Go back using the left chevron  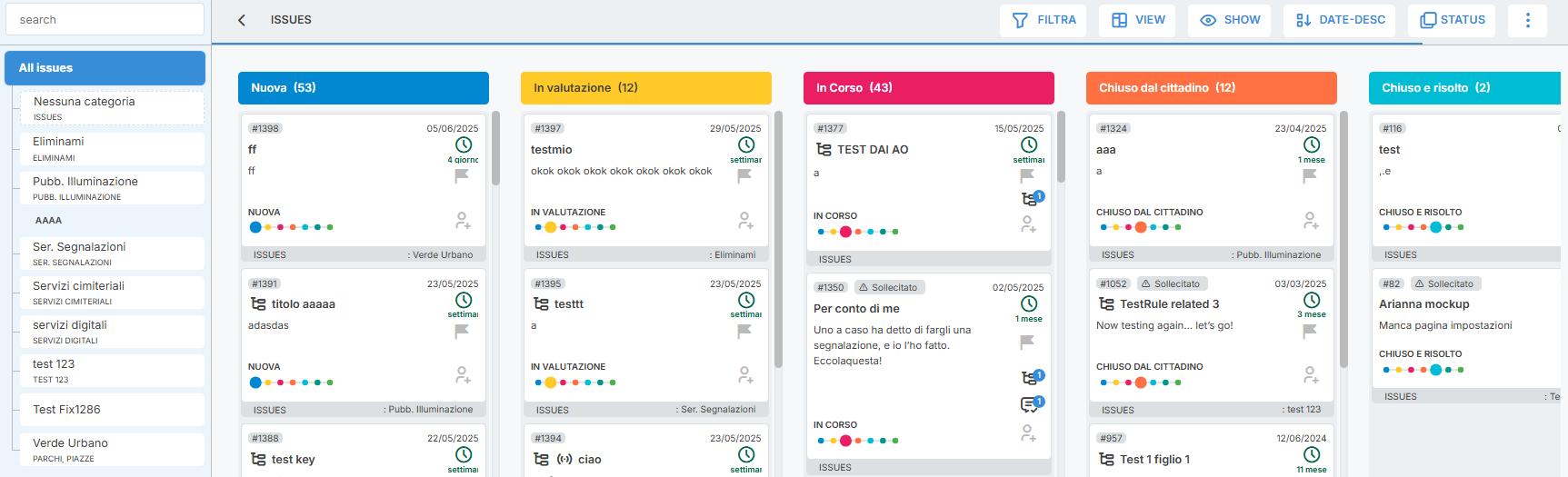click(x=242, y=20)
